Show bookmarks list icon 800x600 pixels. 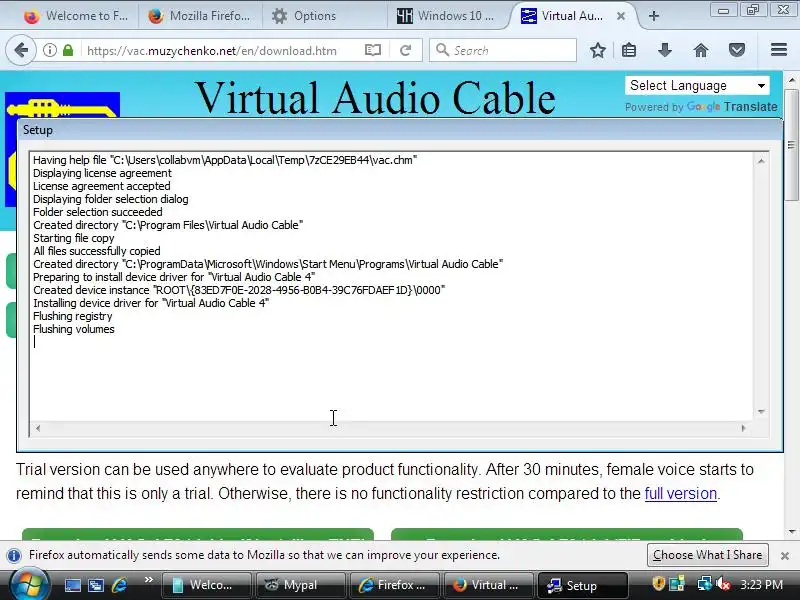click(x=629, y=50)
